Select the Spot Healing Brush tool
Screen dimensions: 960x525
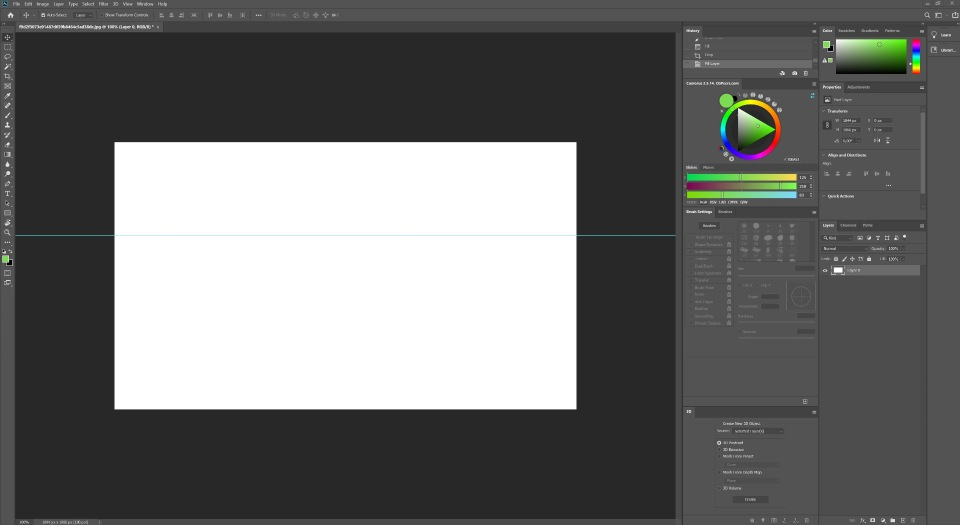(x=7, y=106)
